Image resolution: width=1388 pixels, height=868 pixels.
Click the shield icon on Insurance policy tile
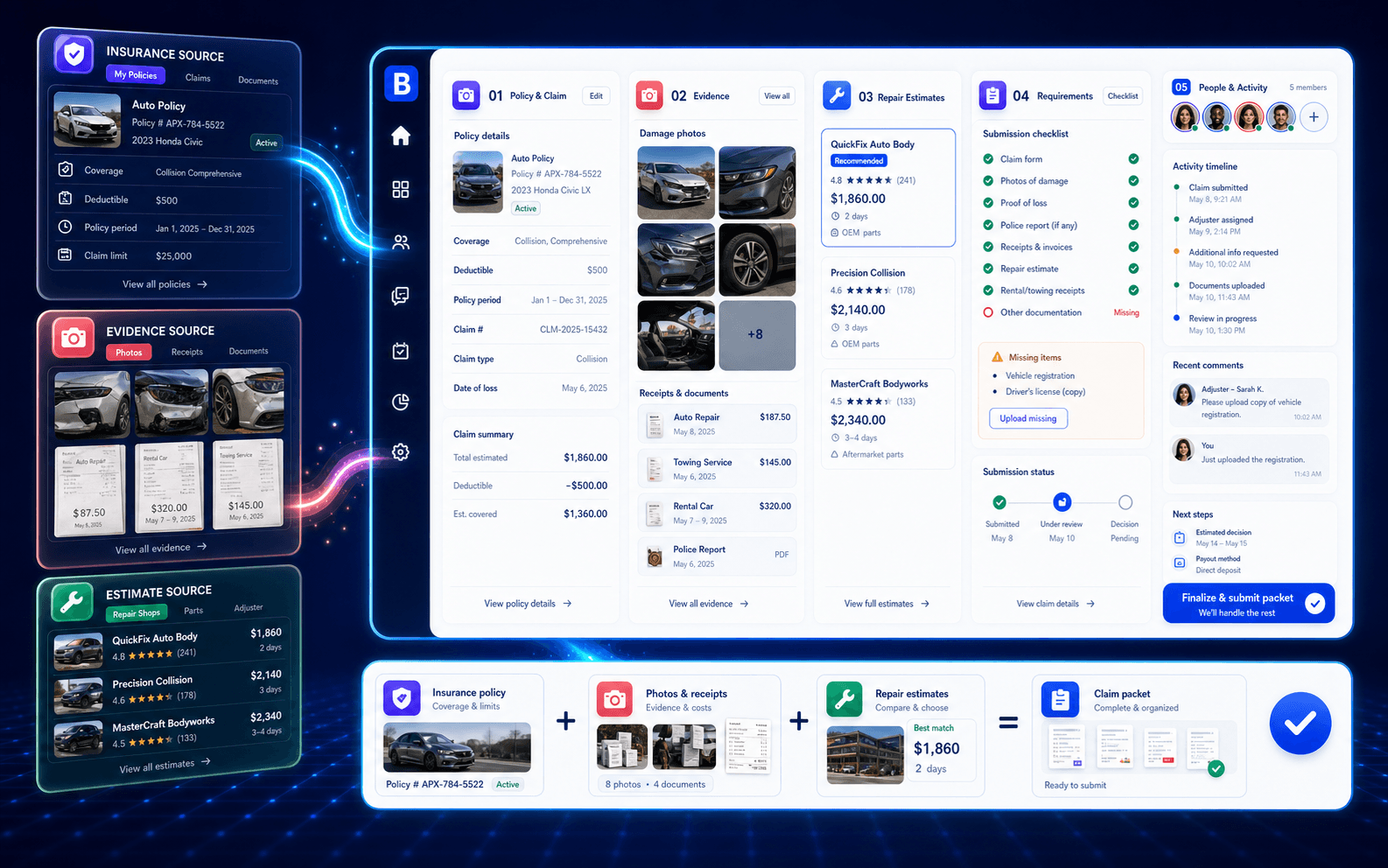[402, 699]
